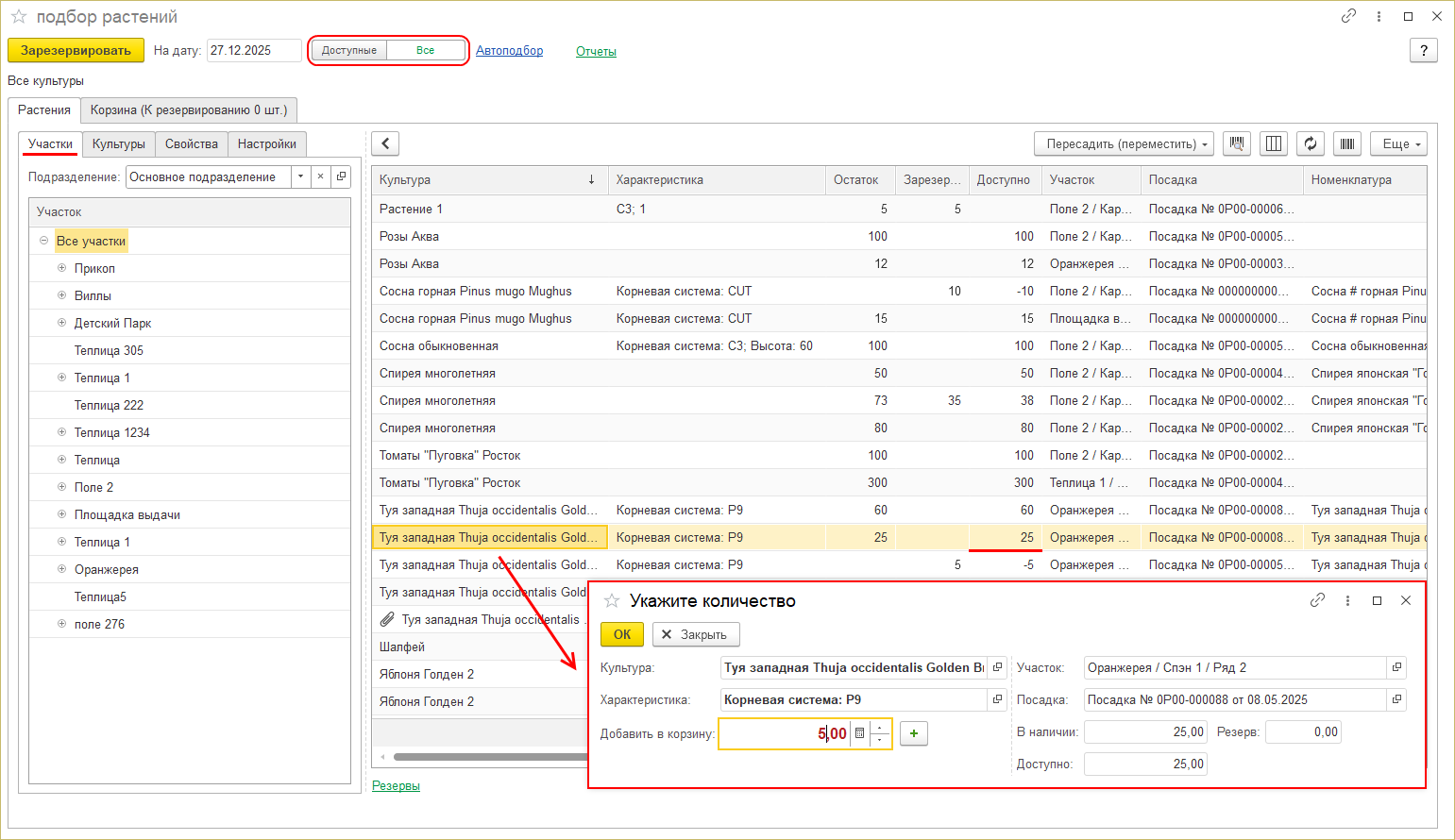1455x840 pixels.
Task: Open the Автоподбор link
Action: (x=509, y=51)
